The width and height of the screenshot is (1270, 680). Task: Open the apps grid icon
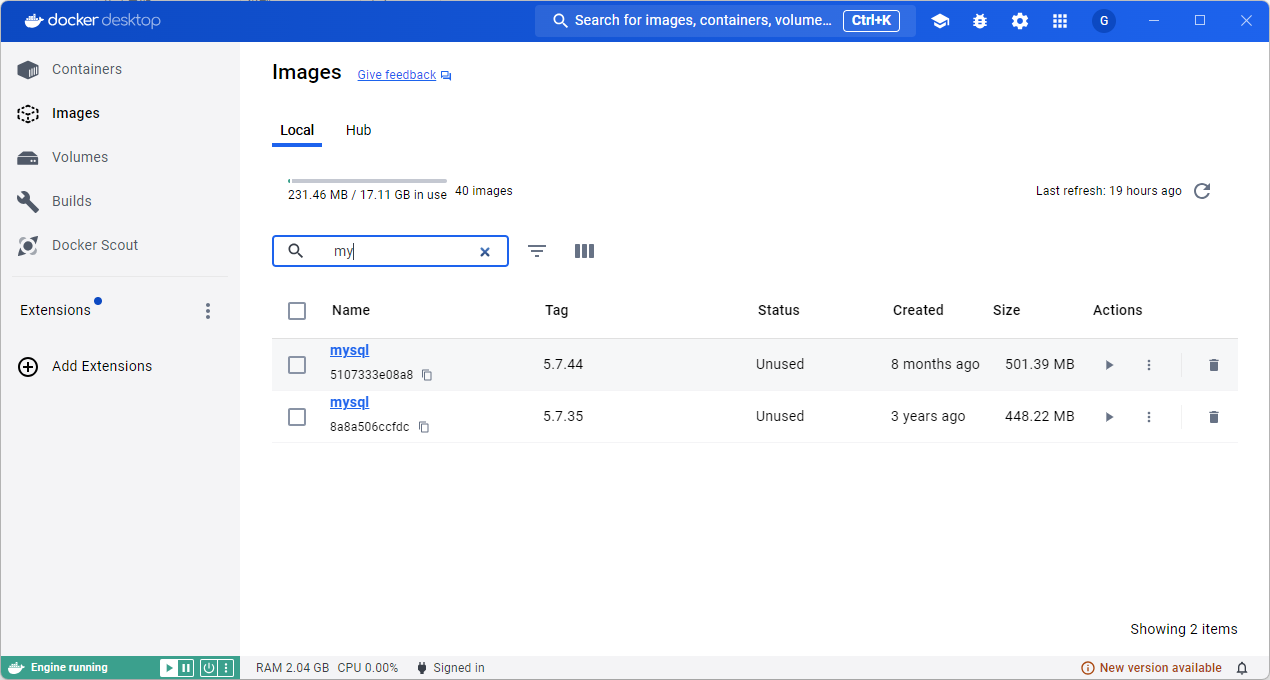pos(1060,20)
